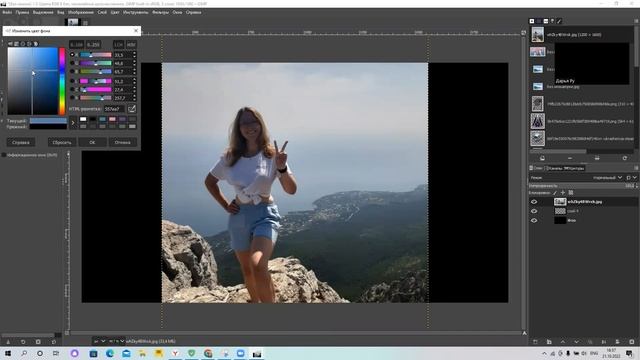640x360 pixels.
Task: Open the Фильтры menu
Action: (160, 12)
